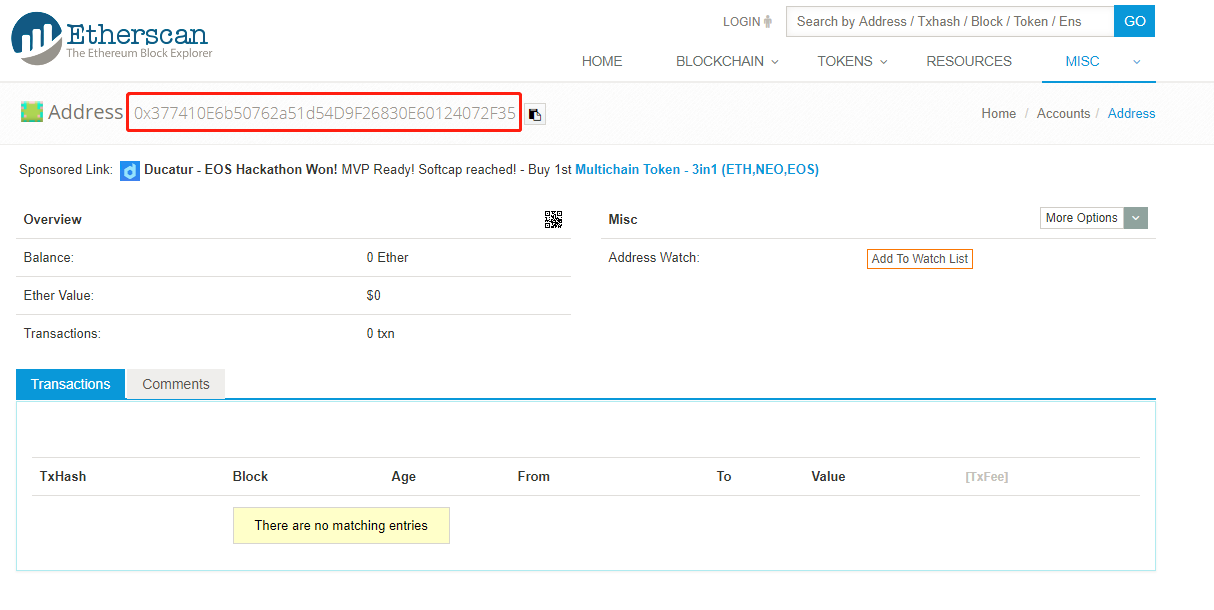The width and height of the screenshot is (1214, 610).
Task: Open the LOGIN link
Action: click(x=747, y=21)
